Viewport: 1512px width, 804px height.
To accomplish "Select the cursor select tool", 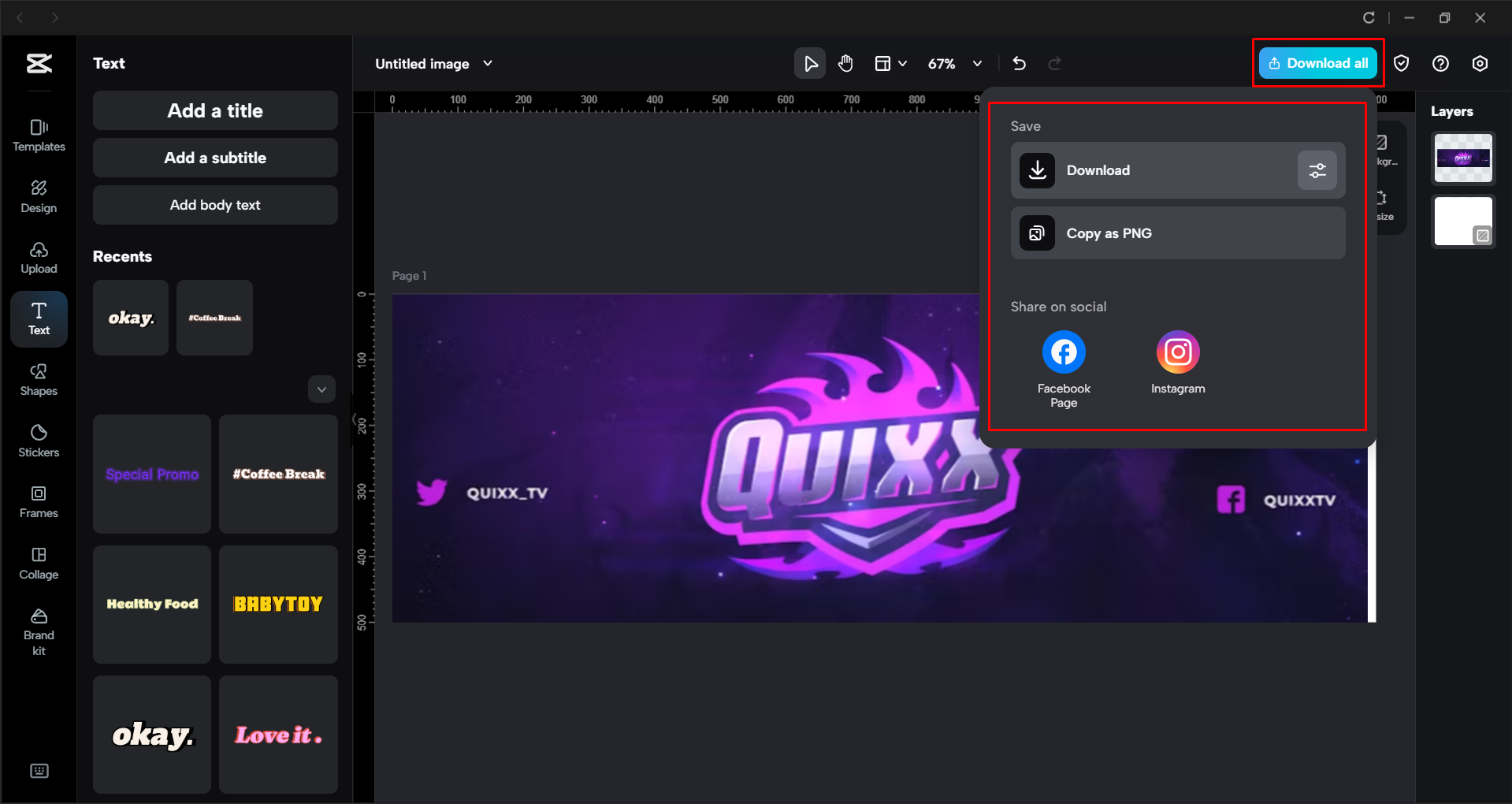I will [809, 63].
